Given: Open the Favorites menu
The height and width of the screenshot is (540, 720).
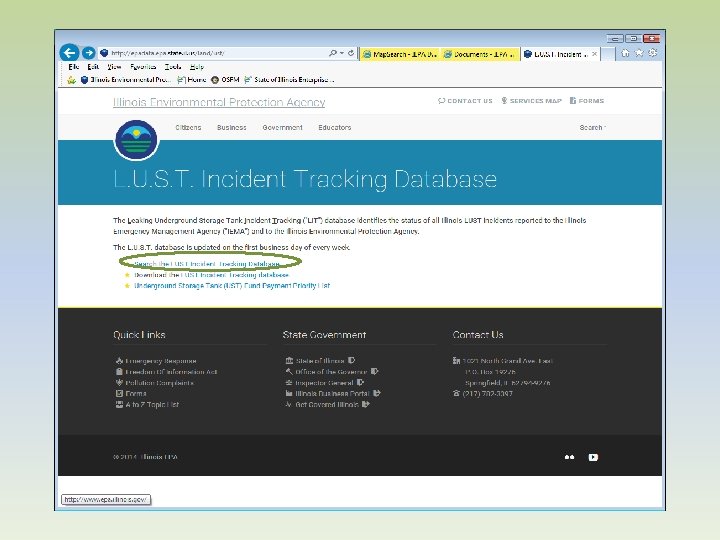Looking at the screenshot, I should click(x=143, y=67).
